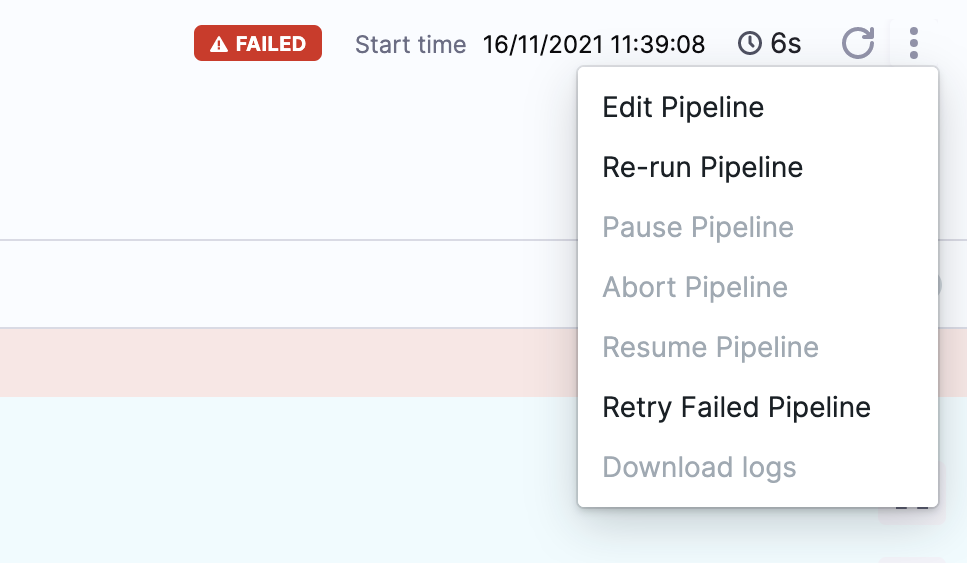Choose Re-run Pipeline option

(x=702, y=167)
